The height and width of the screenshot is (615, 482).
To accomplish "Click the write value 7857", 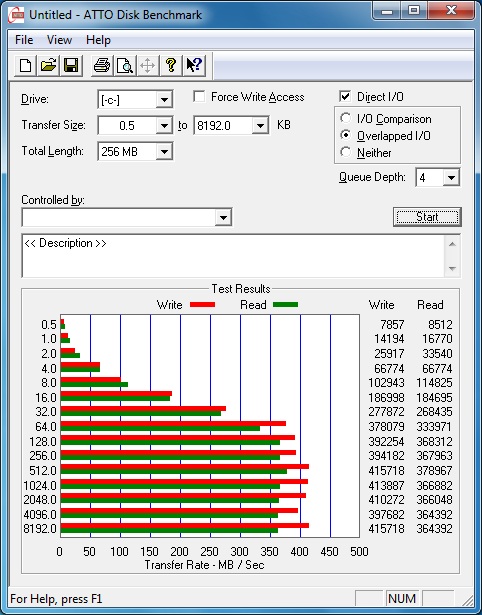I will pyautogui.click(x=392, y=324).
